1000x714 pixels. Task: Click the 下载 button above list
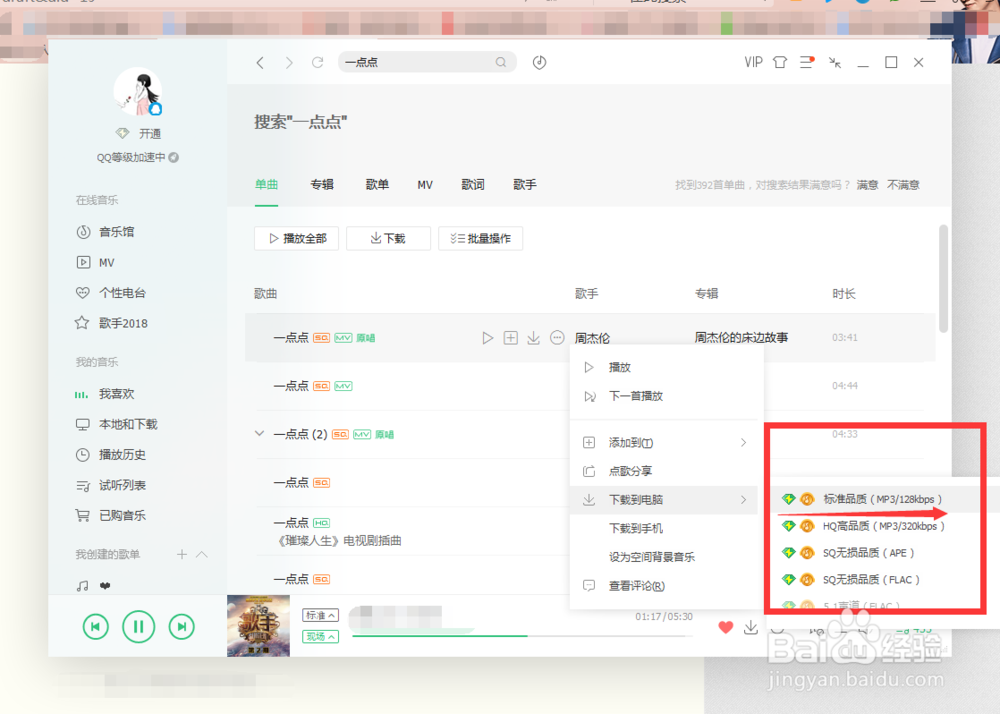[x=388, y=238]
